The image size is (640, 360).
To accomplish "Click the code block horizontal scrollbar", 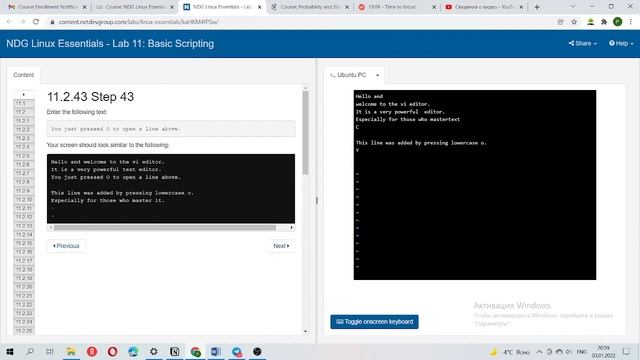I will click(x=165, y=228).
